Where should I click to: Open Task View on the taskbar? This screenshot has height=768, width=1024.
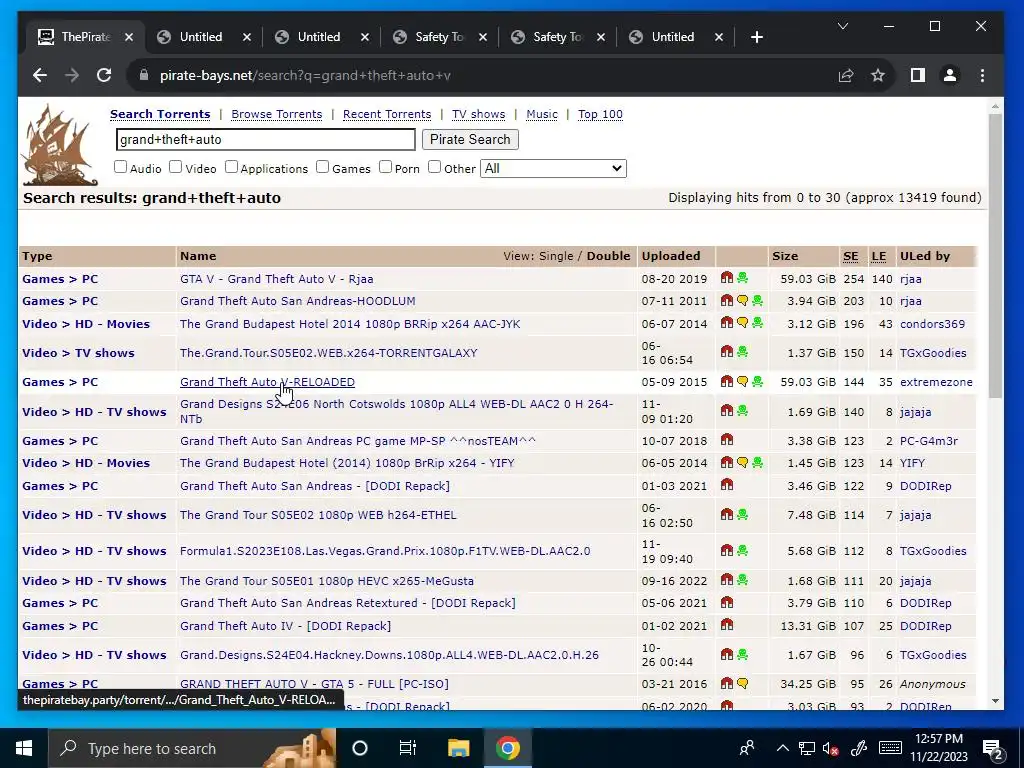(x=408, y=748)
